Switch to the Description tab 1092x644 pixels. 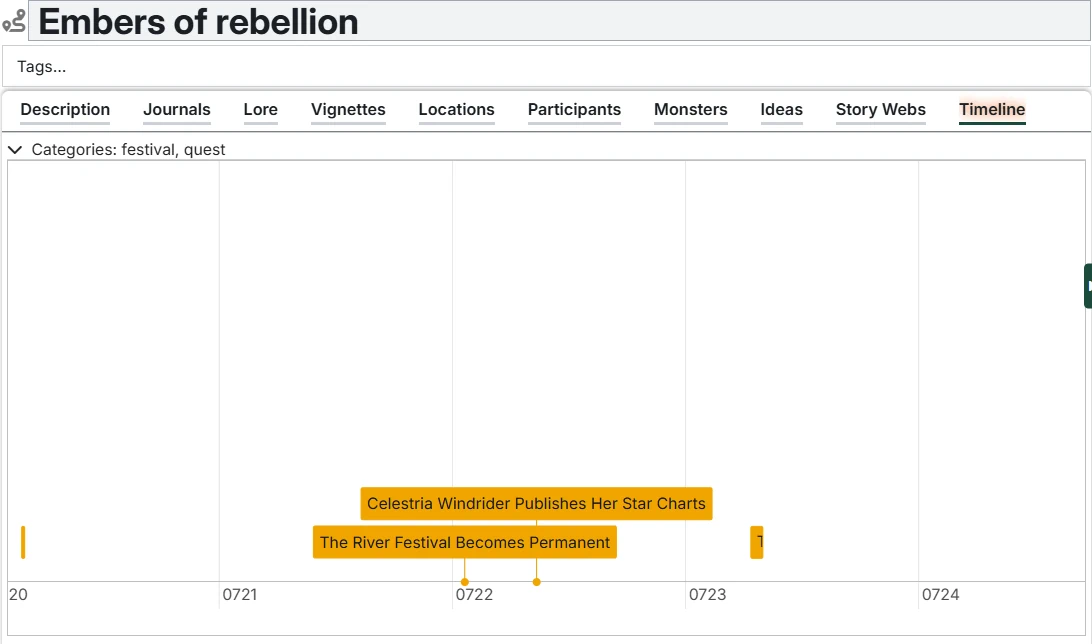(65, 110)
